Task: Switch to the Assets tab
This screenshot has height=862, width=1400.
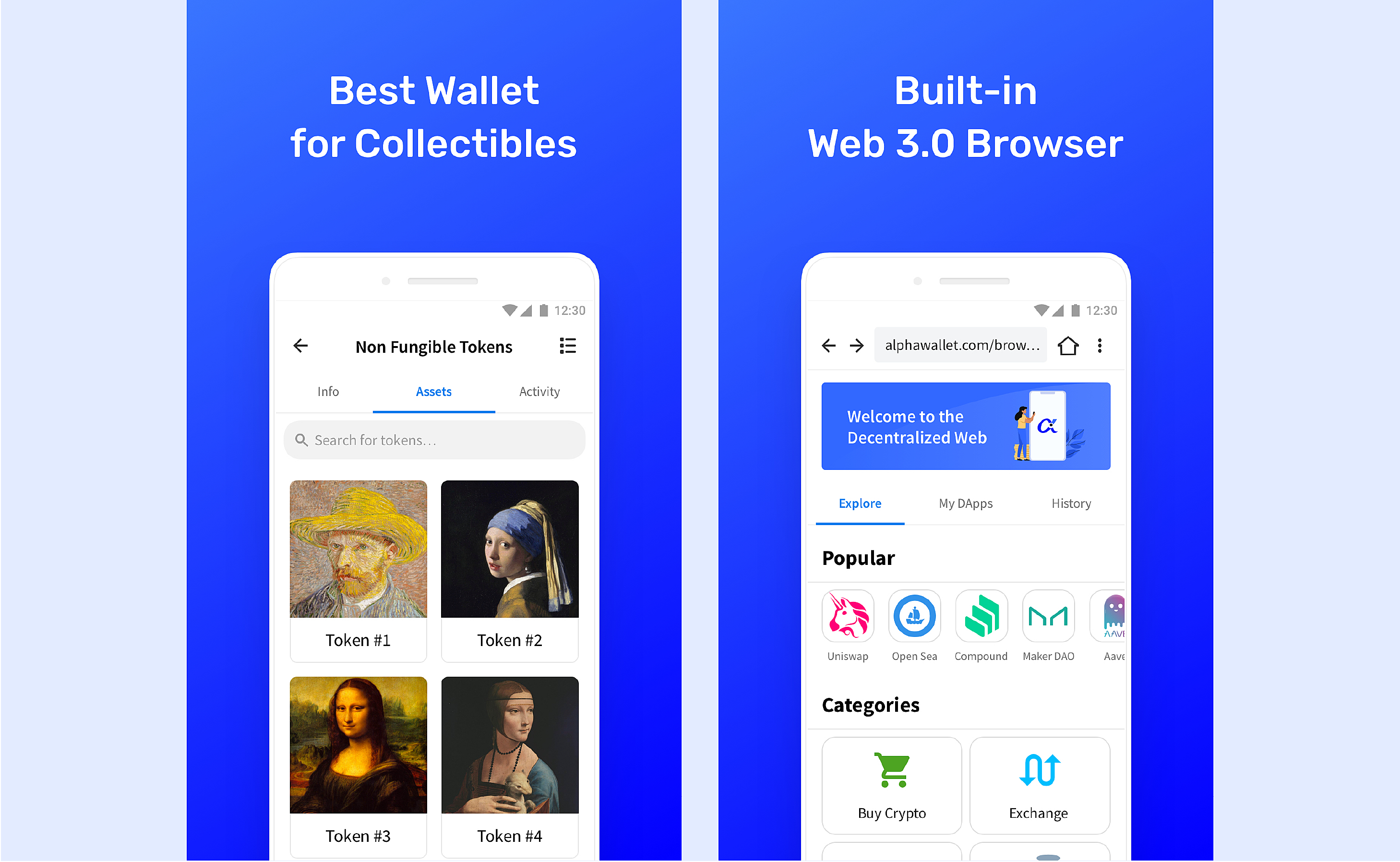Action: click(x=433, y=392)
